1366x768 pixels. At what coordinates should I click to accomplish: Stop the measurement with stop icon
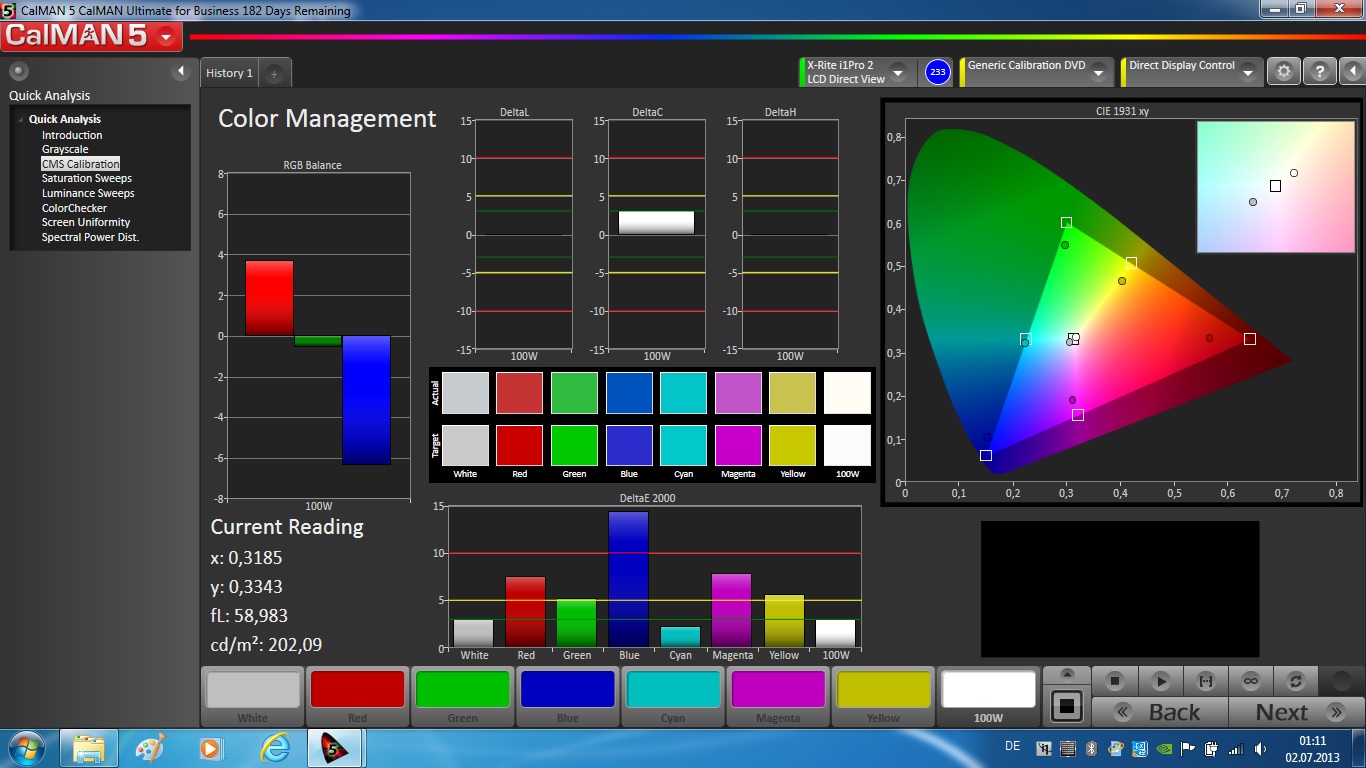coord(1115,681)
